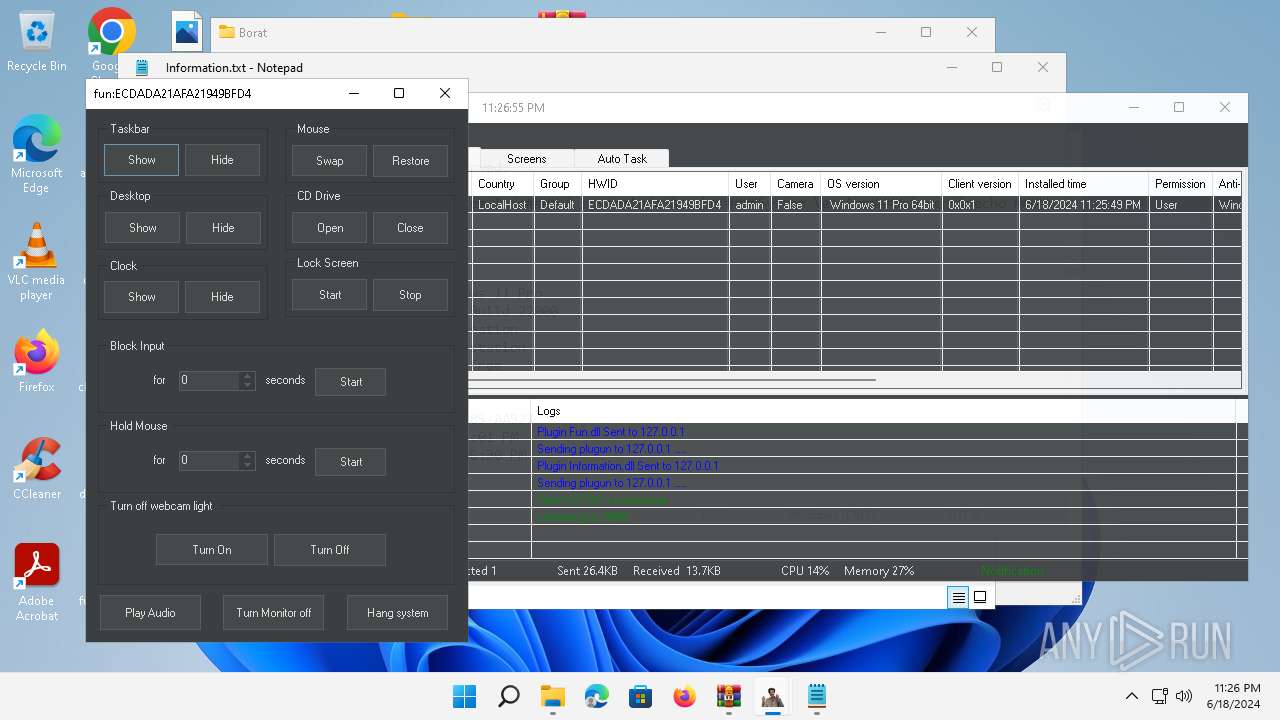Open WinRAR from taskbar

[728, 696]
